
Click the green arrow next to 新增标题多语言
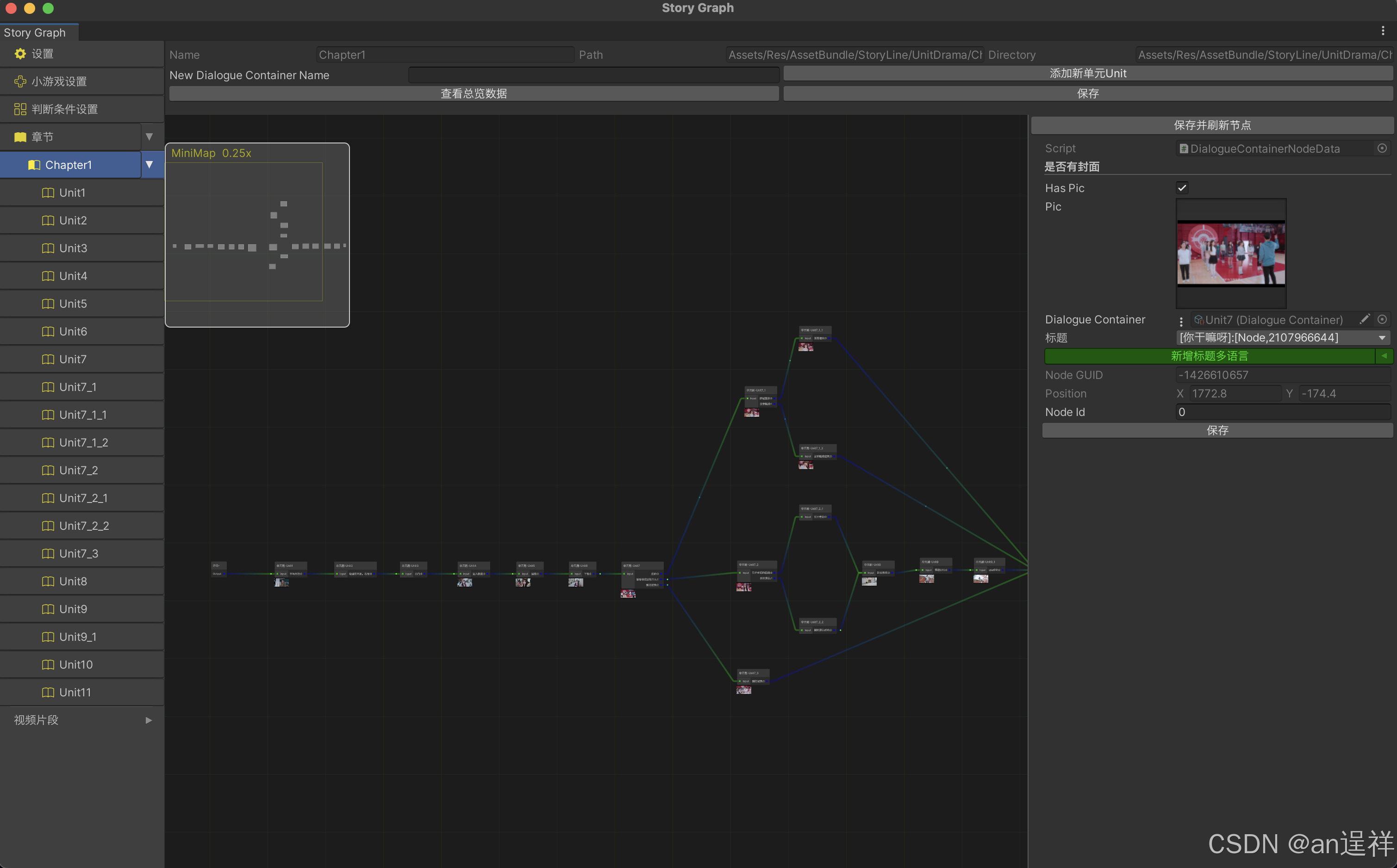1384,356
